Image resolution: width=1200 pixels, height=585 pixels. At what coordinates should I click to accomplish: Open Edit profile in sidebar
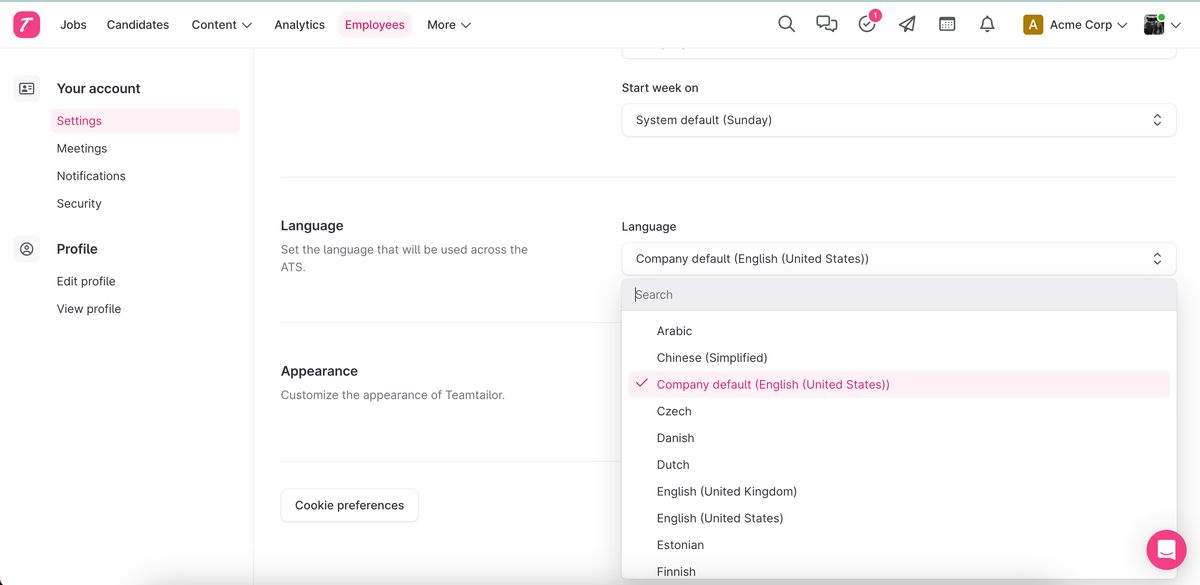(x=86, y=282)
